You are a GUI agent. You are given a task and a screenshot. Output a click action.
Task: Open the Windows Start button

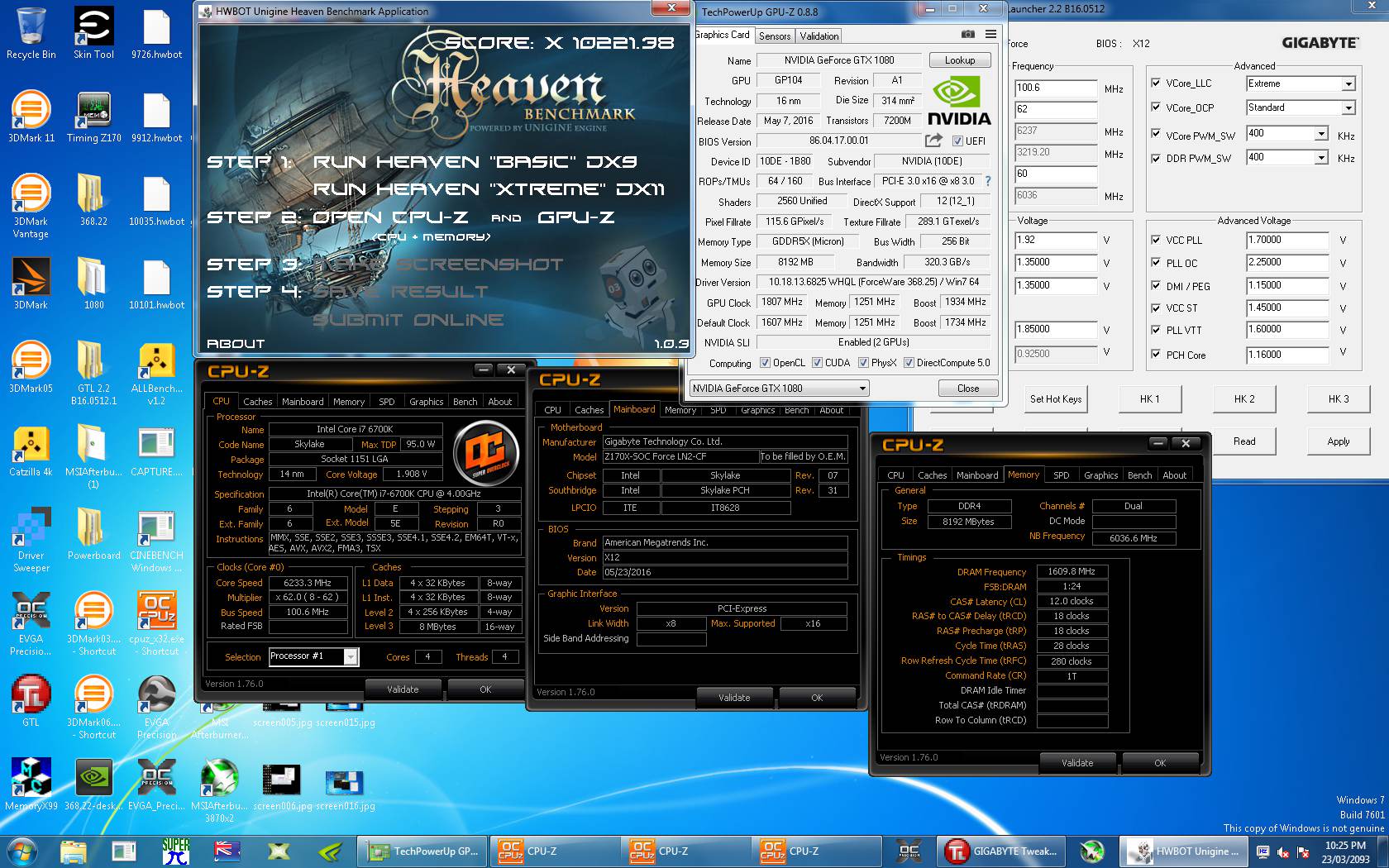pos(22,851)
